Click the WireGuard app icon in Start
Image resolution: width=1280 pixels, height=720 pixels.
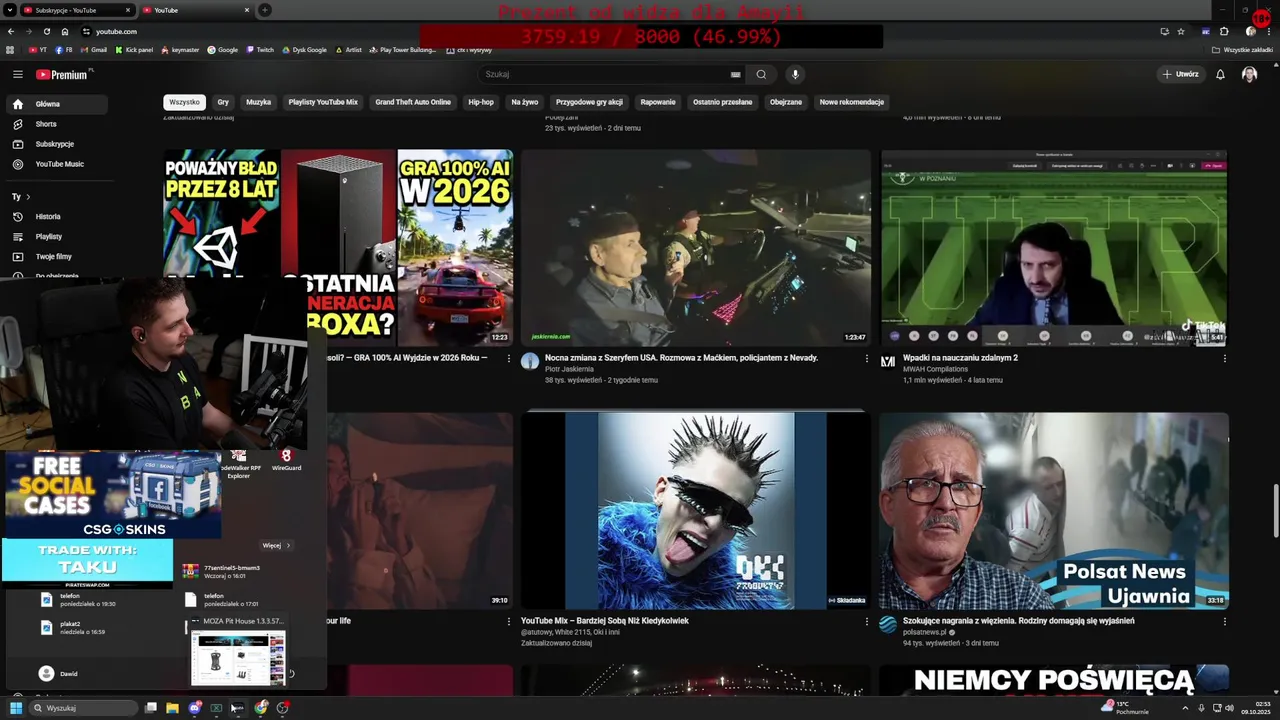coord(286,461)
